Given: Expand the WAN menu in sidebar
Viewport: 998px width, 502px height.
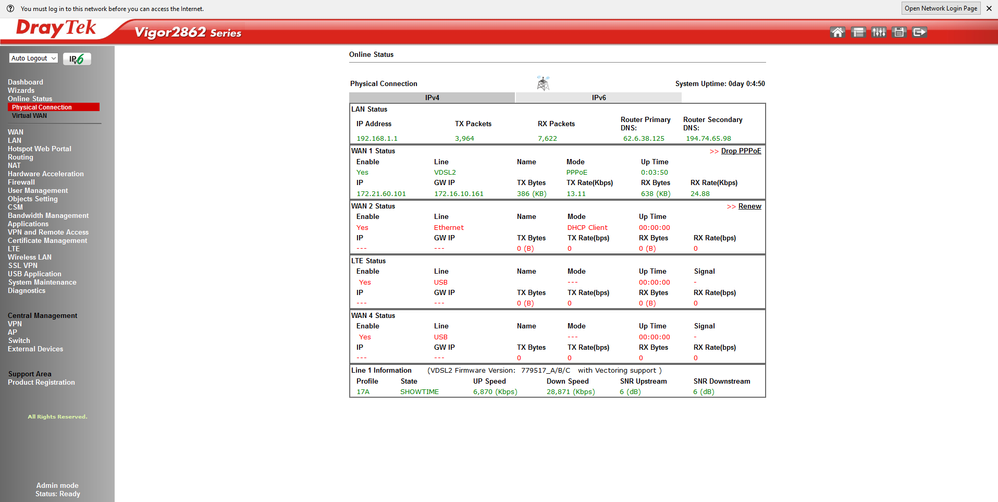Looking at the screenshot, I should (x=16, y=132).
